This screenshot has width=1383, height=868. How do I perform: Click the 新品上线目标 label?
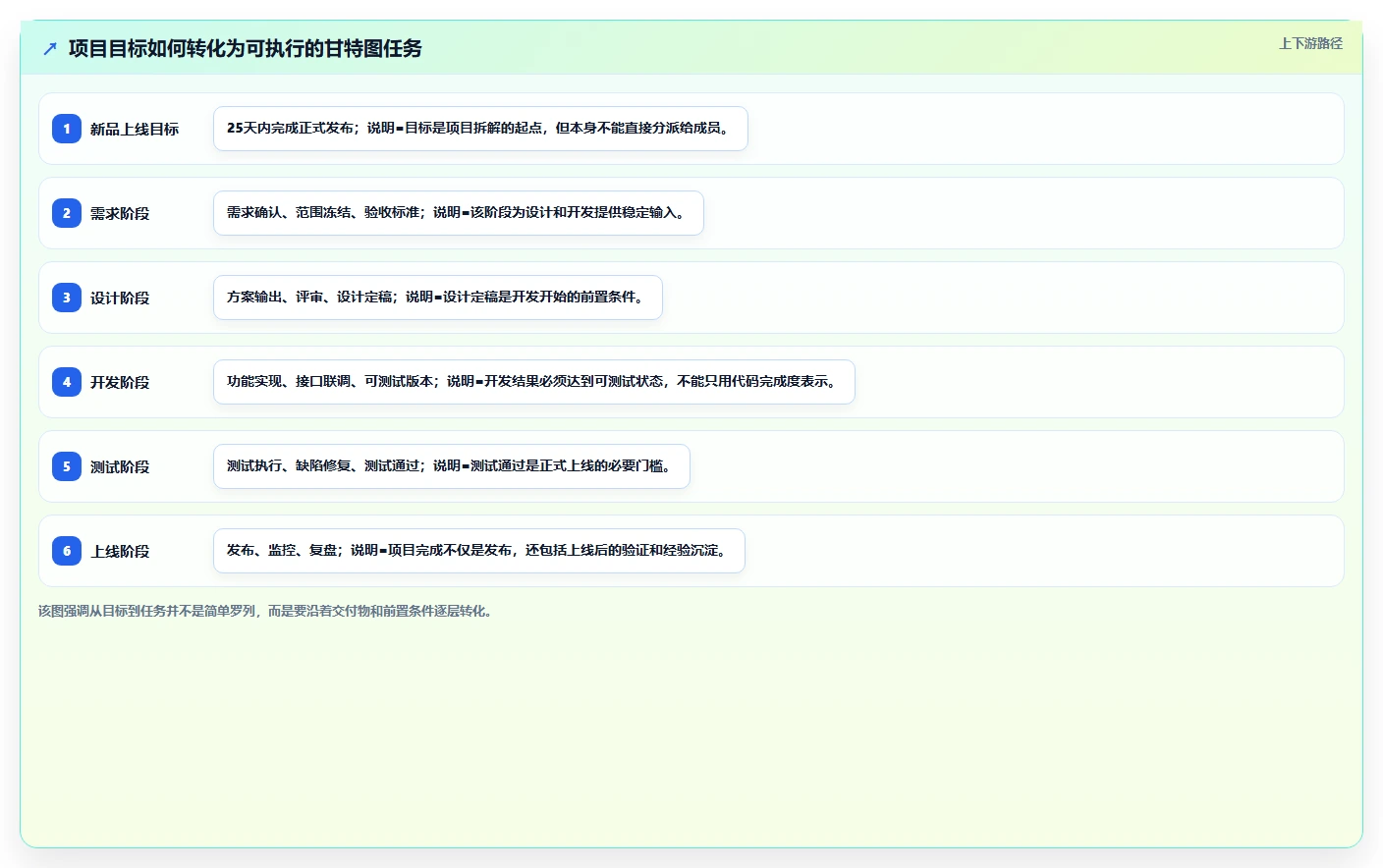click(135, 129)
